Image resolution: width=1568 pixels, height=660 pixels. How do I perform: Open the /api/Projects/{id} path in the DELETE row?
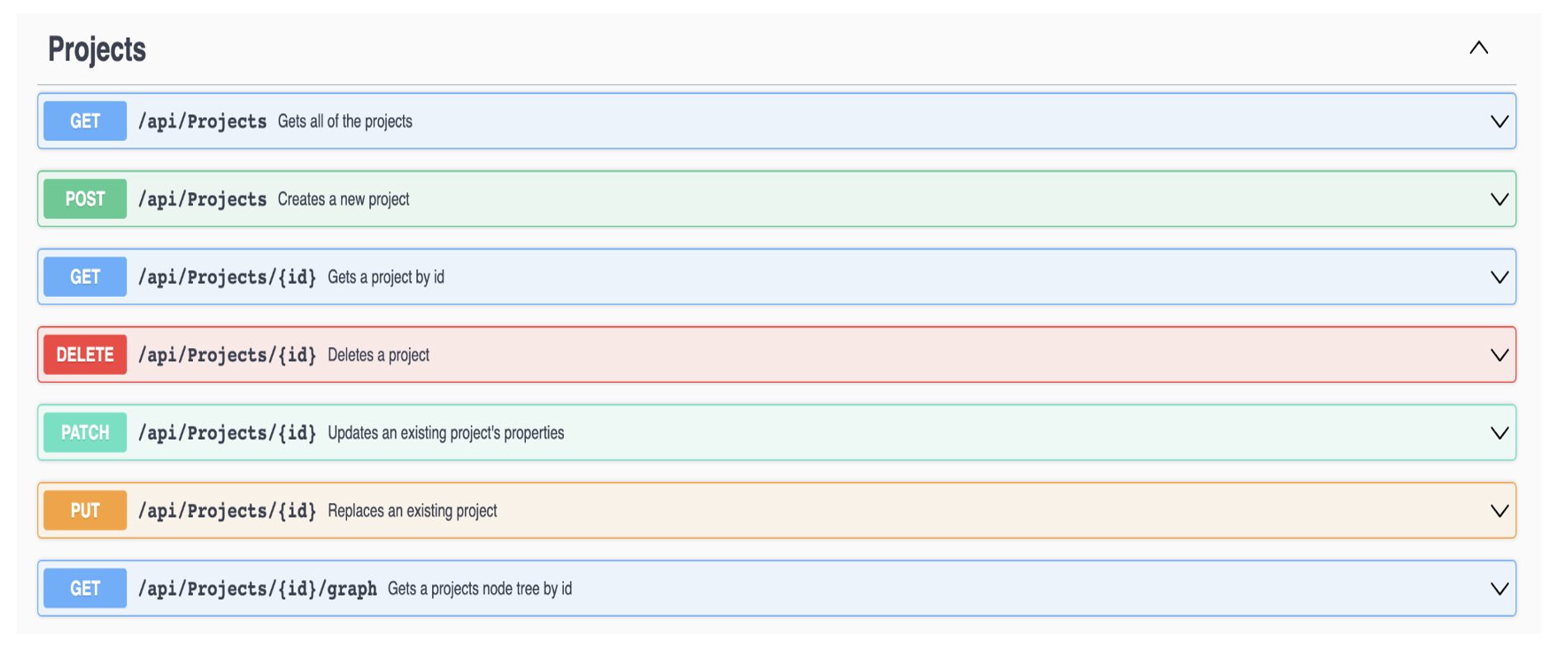pos(227,355)
